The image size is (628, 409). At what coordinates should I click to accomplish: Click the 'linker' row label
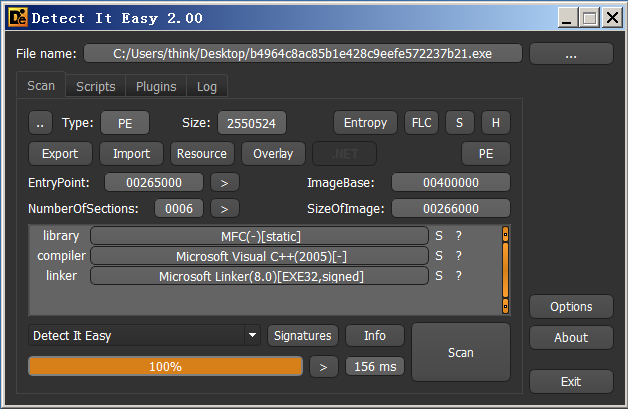tap(61, 276)
